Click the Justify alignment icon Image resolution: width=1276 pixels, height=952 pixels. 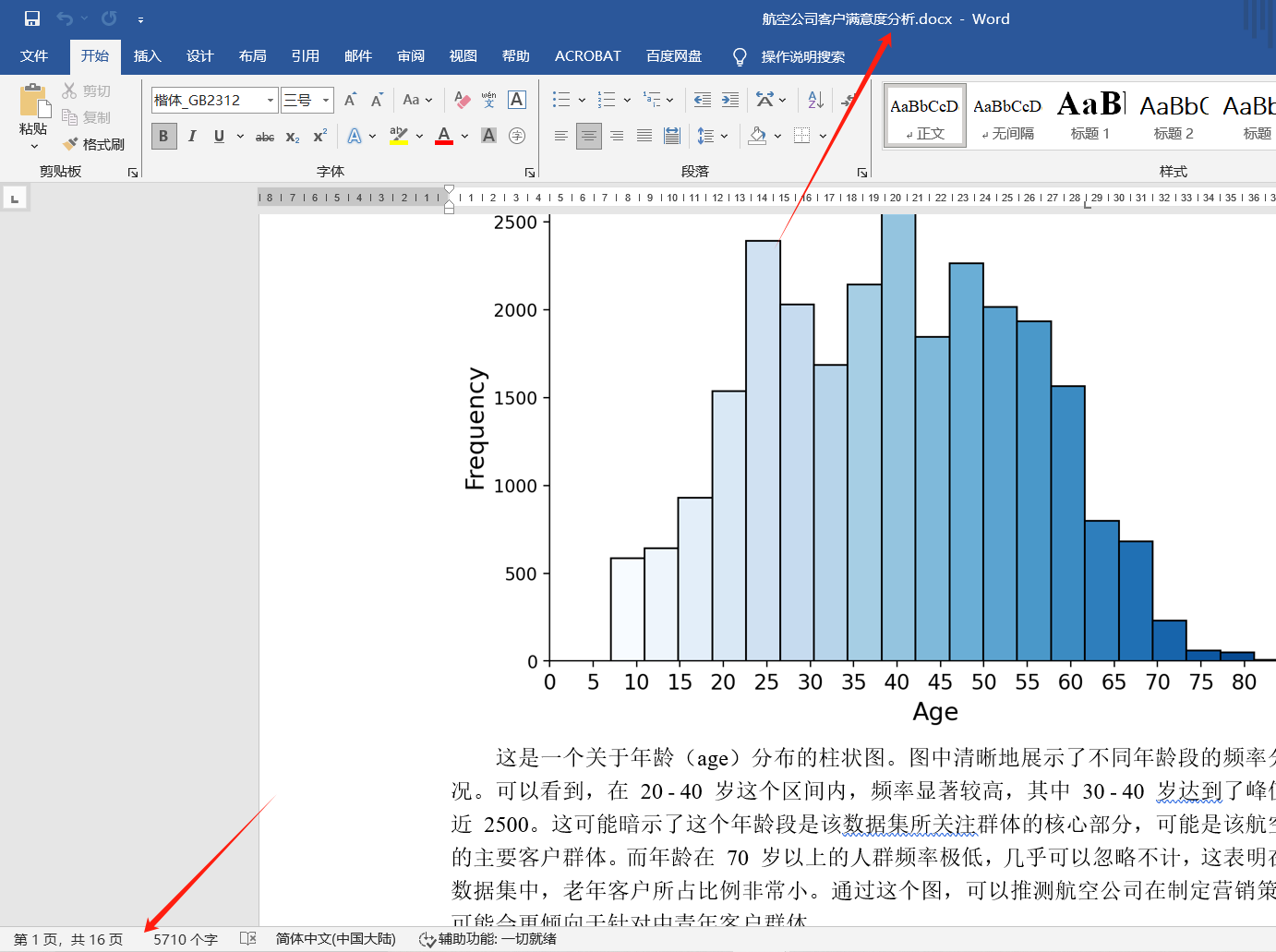(x=644, y=136)
